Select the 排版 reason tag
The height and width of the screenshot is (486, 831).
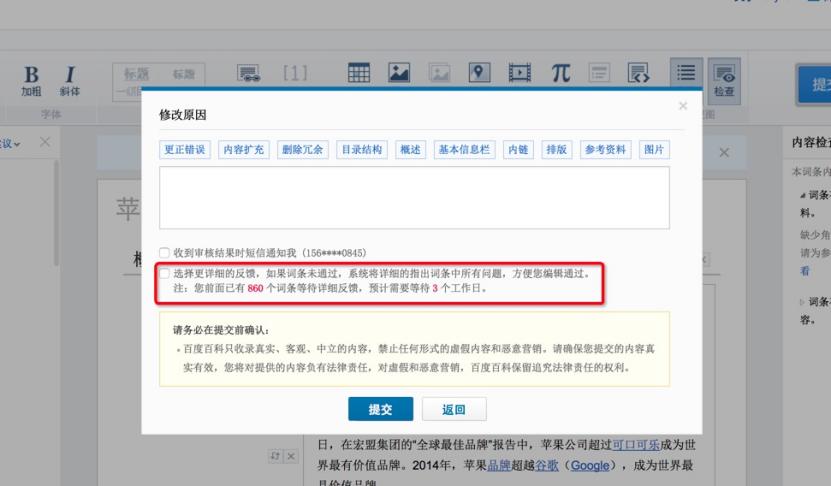tap(556, 149)
